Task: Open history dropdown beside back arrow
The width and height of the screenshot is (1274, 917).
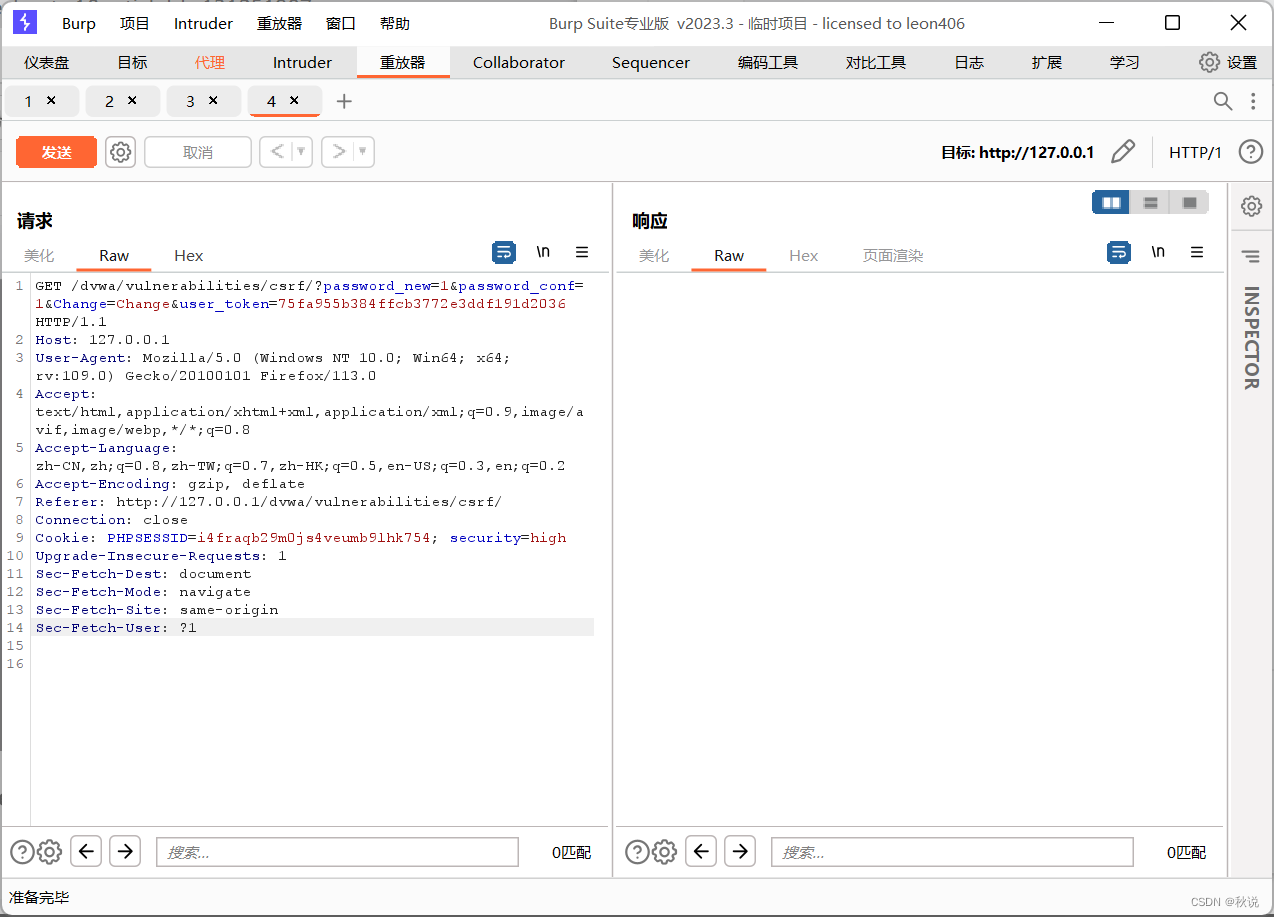Action: click(x=301, y=152)
